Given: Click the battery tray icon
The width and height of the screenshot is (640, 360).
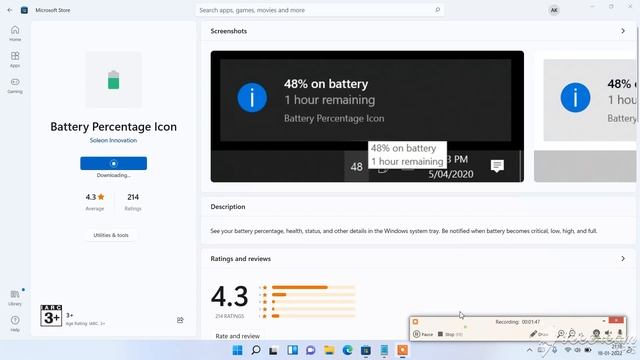Looking at the screenshot, I should pos(588,350).
